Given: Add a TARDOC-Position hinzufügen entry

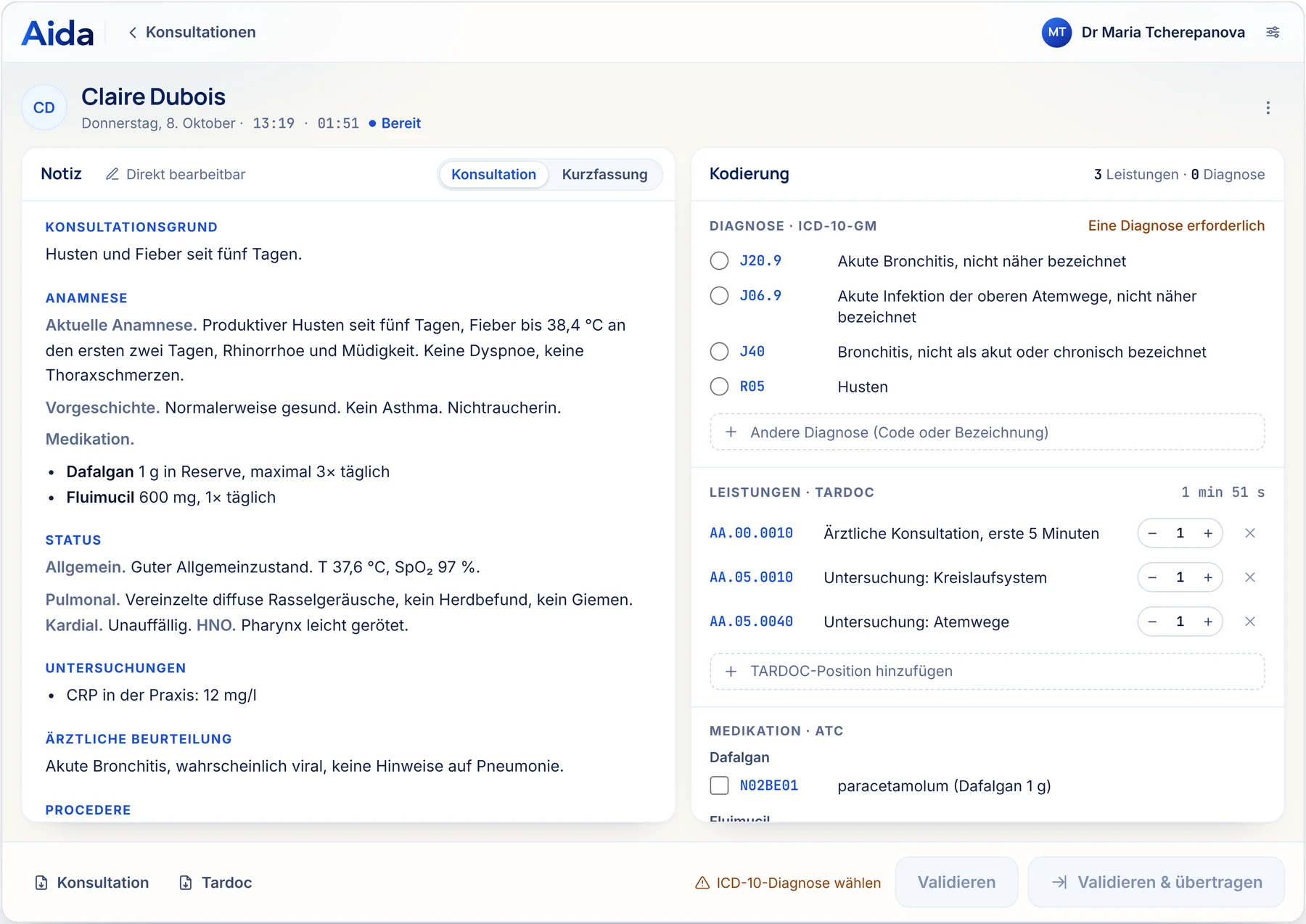Looking at the screenshot, I should pos(987,671).
